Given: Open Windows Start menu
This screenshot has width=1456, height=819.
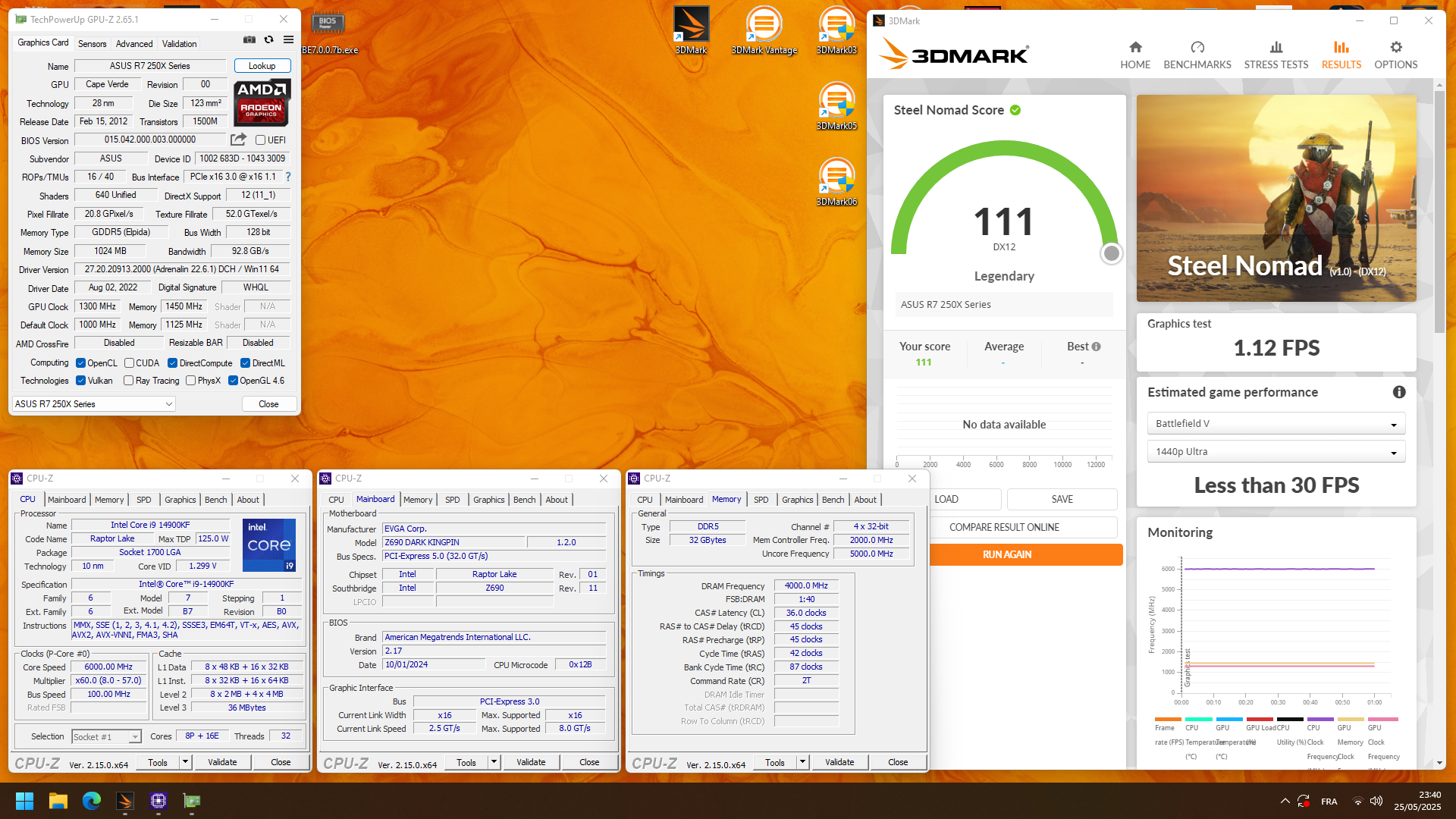Looking at the screenshot, I should pyautogui.click(x=24, y=801).
